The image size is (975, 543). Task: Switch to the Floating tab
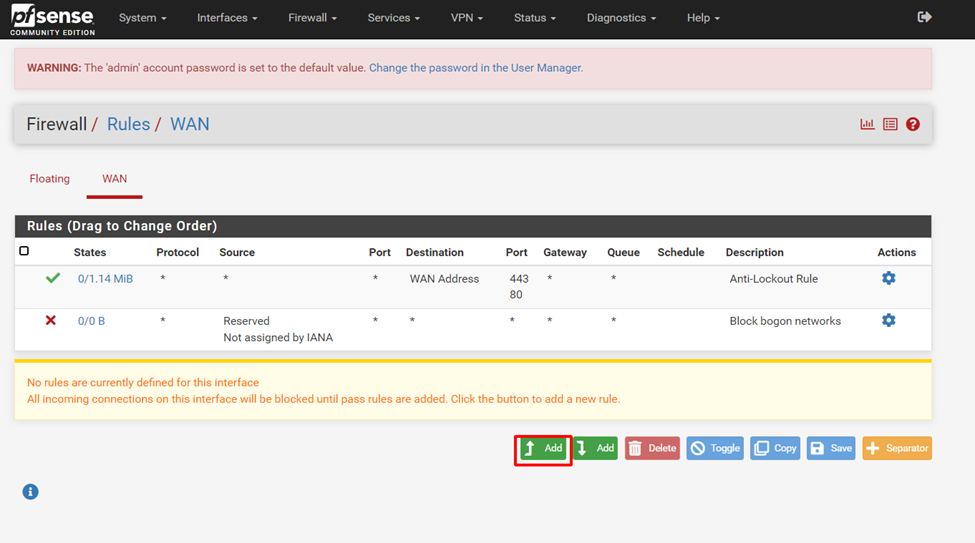[x=50, y=179]
